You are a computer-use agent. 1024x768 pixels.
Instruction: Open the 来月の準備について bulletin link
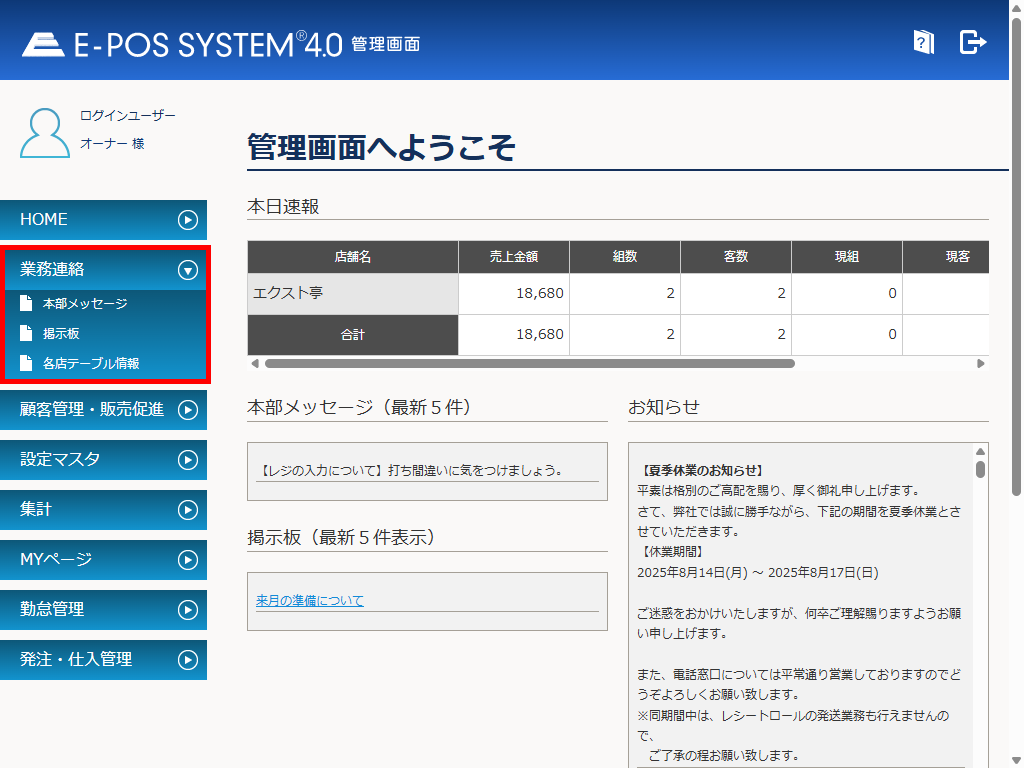coord(310,601)
